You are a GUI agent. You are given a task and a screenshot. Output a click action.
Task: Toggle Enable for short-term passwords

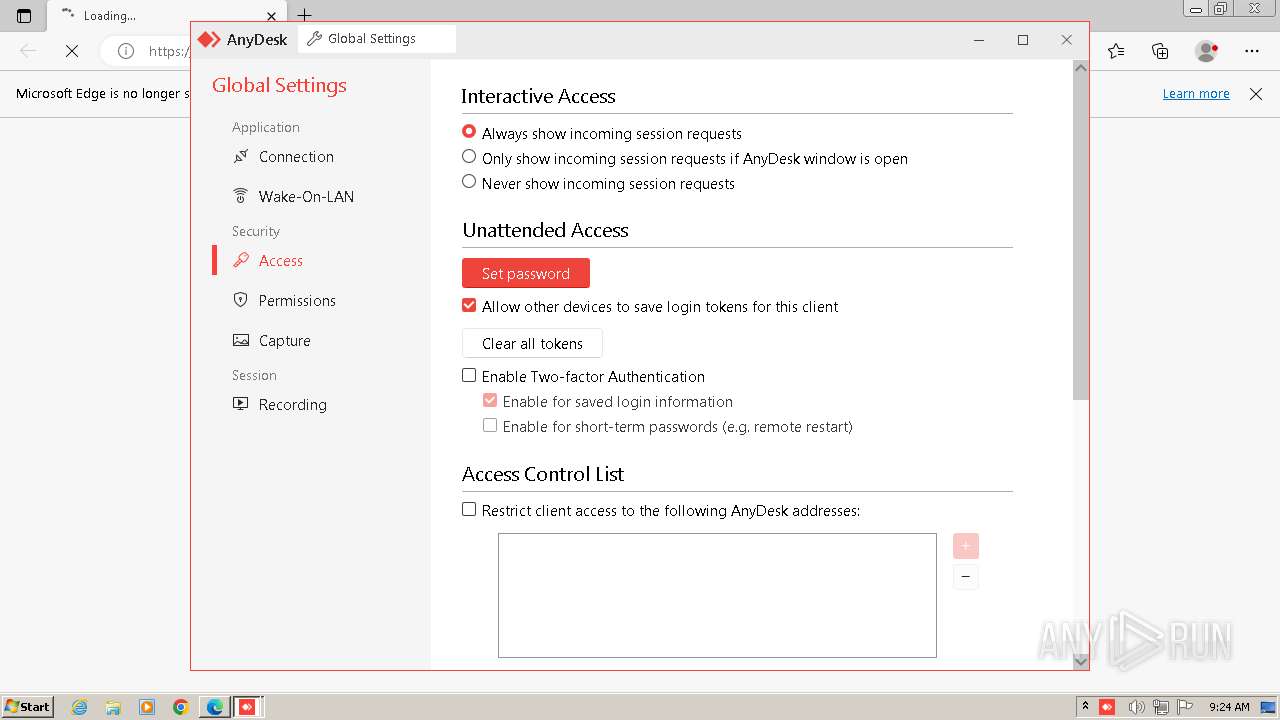pyautogui.click(x=490, y=426)
